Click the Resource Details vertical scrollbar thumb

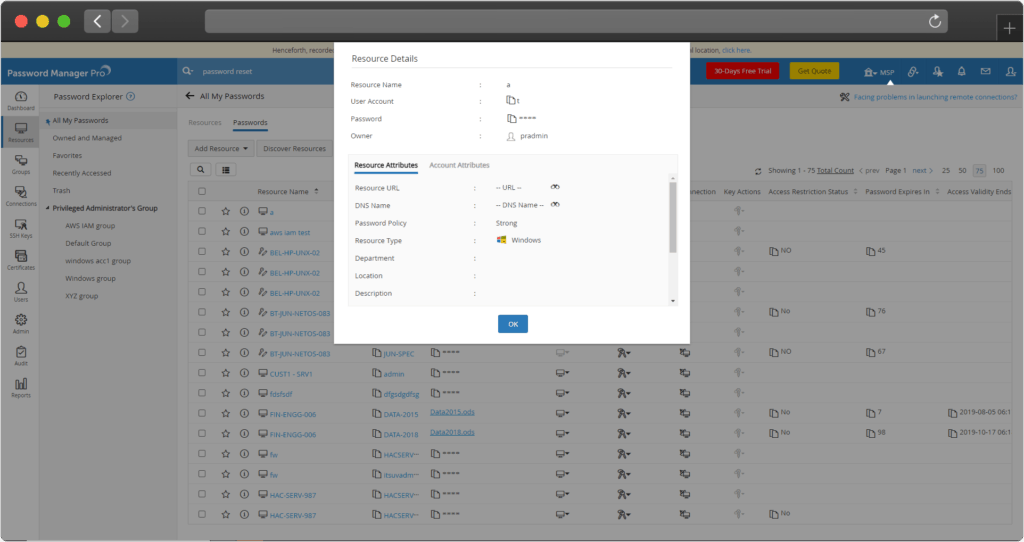pyautogui.click(x=673, y=217)
